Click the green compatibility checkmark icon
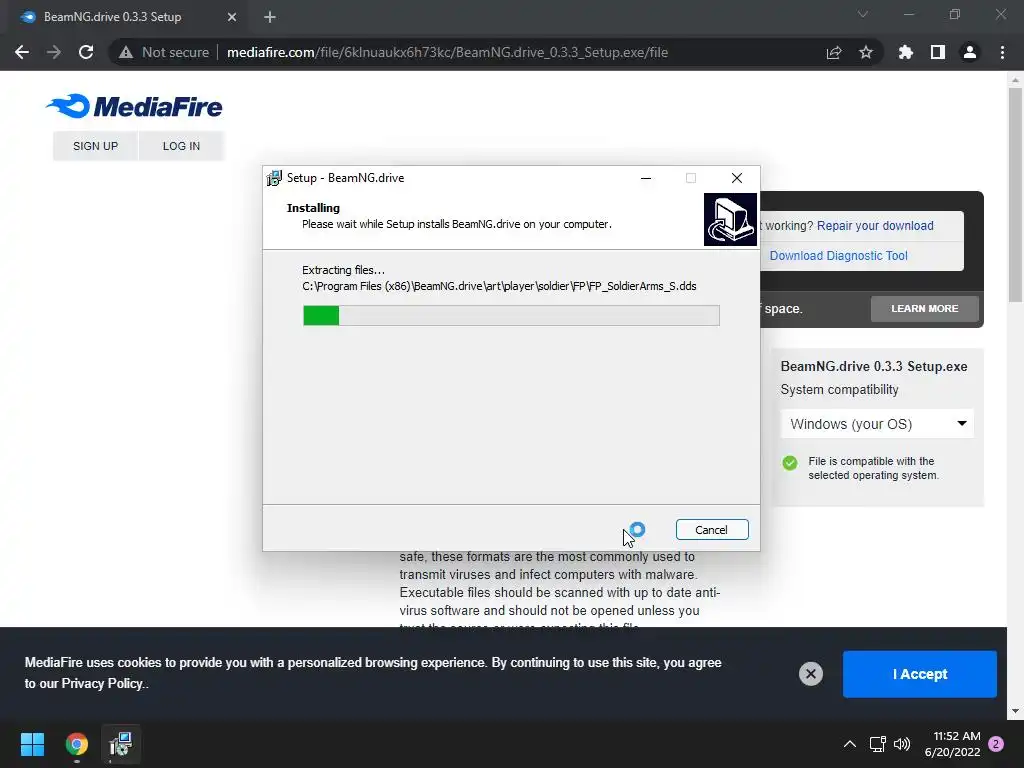 (790, 463)
